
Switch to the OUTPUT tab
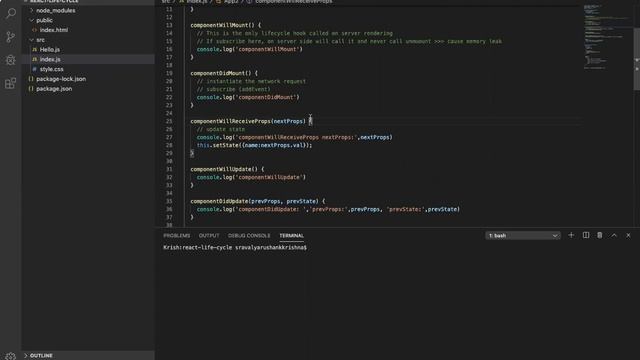coord(209,236)
